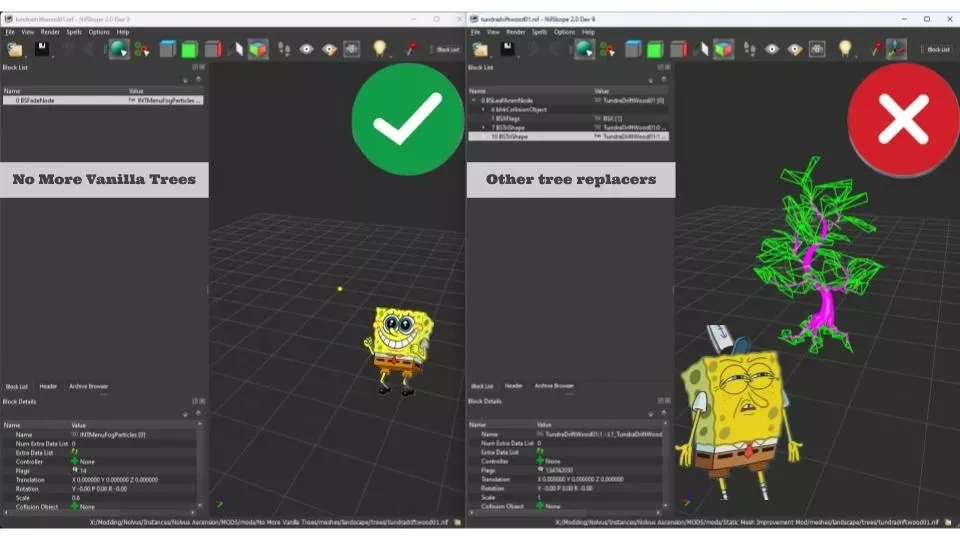This screenshot has height=540, width=960.
Task: Click the perspective flip icon in left window
Action: click(x=236, y=49)
